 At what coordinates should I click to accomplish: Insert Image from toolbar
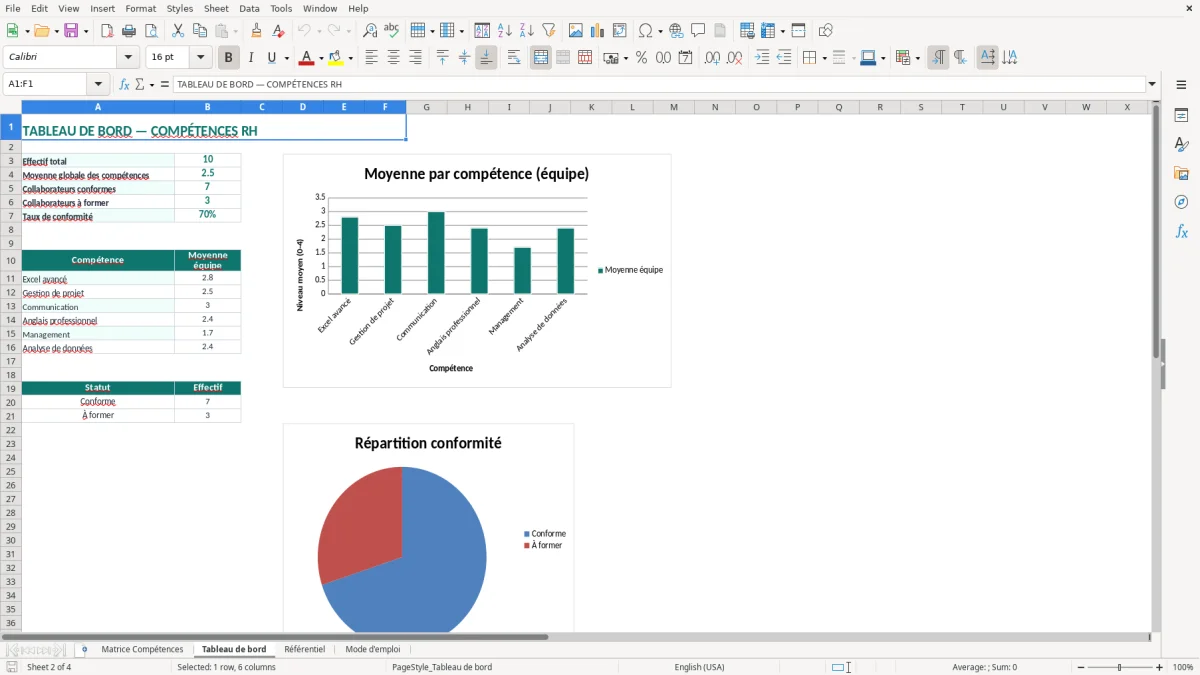click(576, 31)
